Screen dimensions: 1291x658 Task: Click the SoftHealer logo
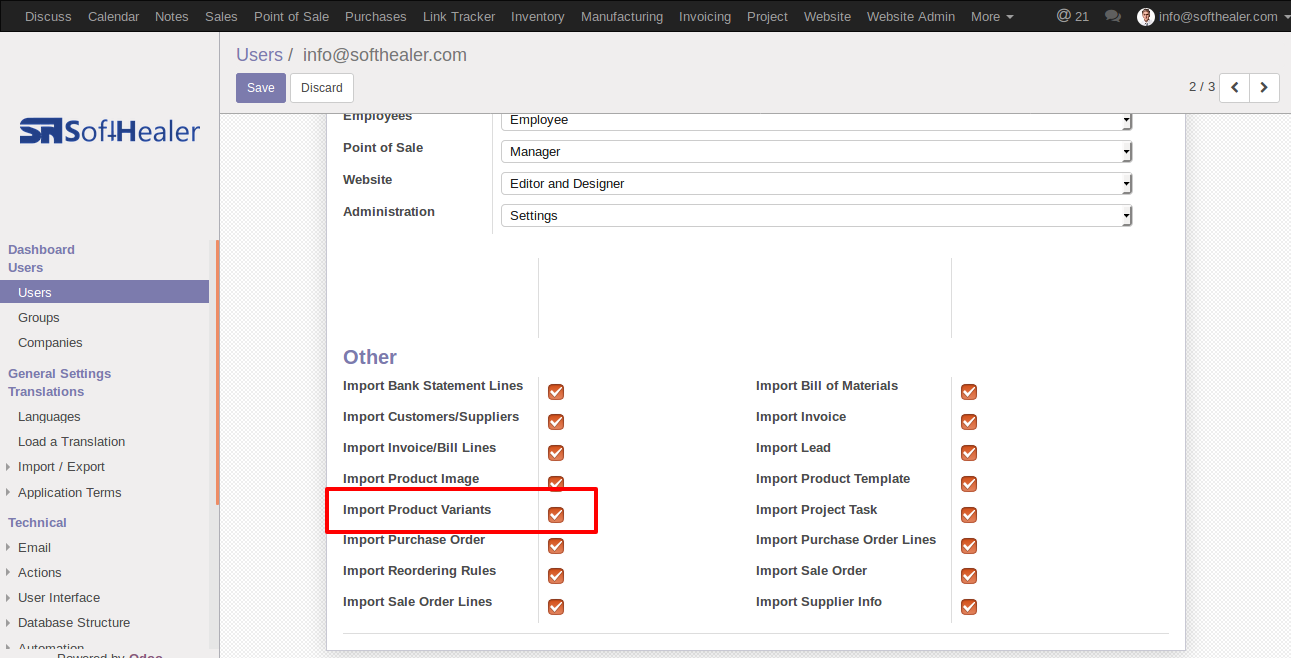tap(110, 131)
